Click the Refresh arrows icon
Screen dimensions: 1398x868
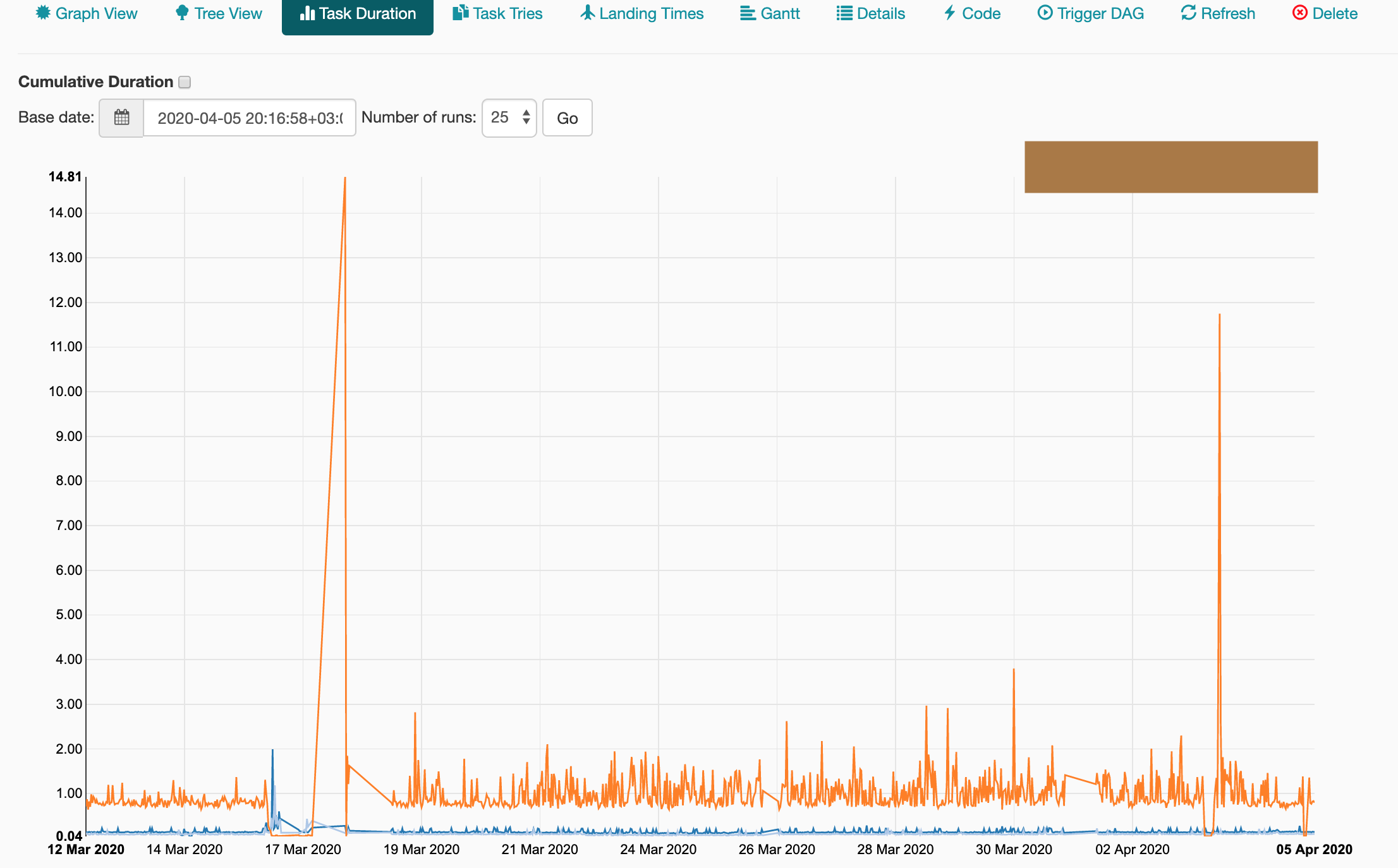tap(1189, 13)
